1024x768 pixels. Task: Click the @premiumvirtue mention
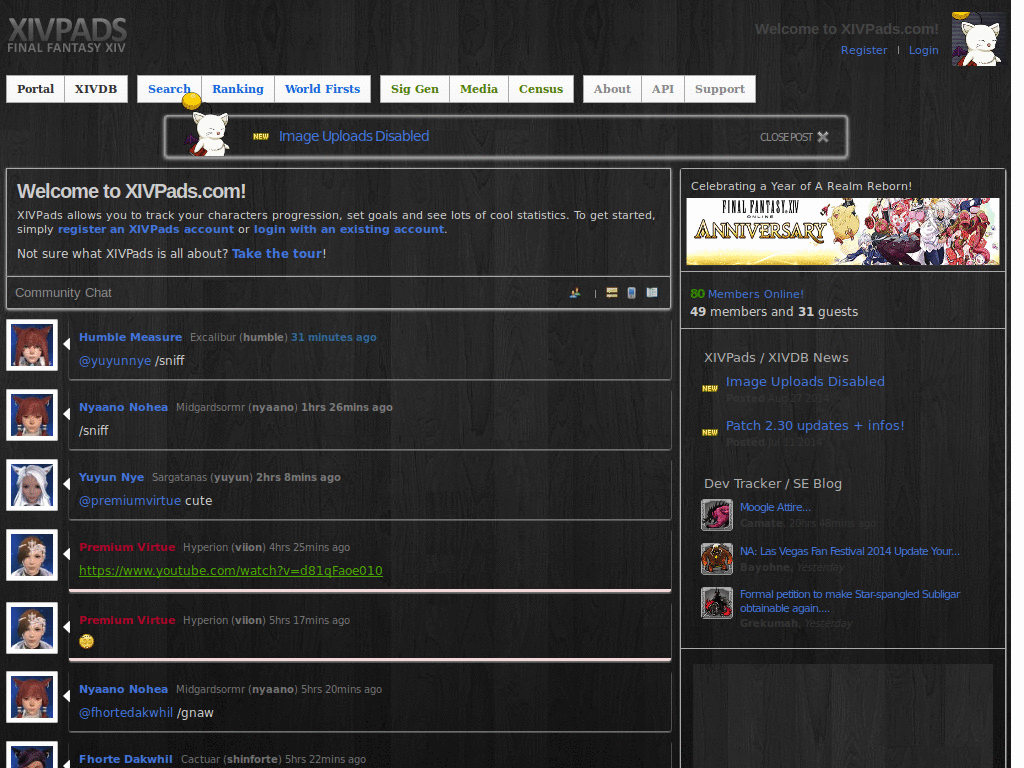130,500
